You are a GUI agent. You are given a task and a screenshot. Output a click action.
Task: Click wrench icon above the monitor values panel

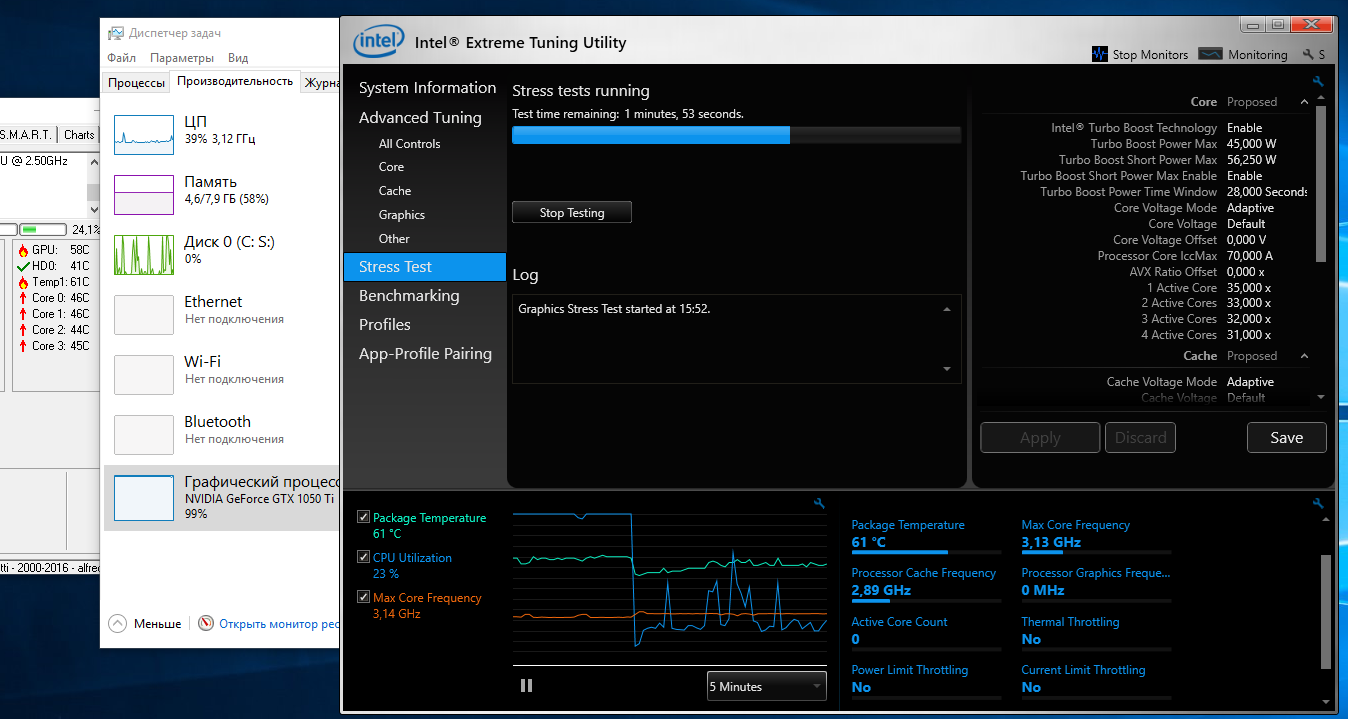point(1318,503)
